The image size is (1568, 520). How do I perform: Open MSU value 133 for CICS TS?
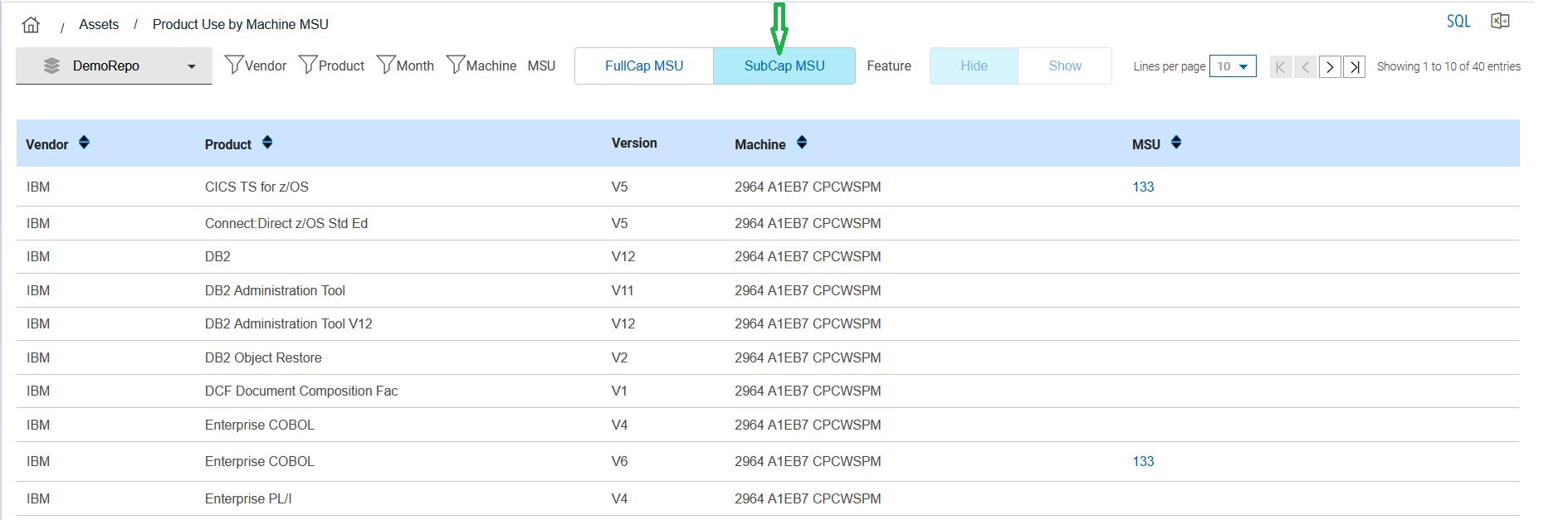pos(1142,187)
